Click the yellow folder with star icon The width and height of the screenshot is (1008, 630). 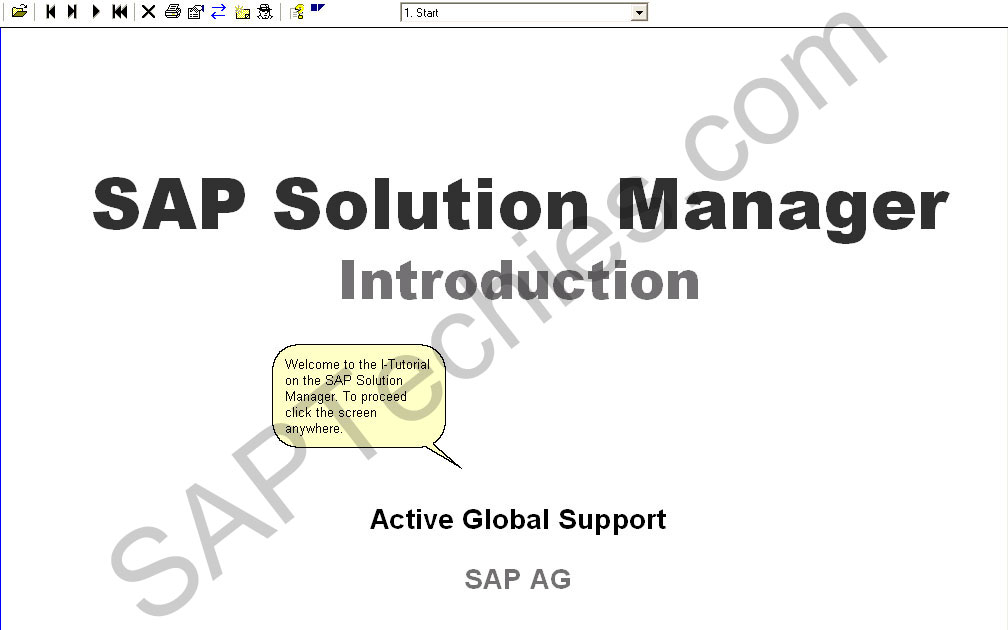point(242,12)
